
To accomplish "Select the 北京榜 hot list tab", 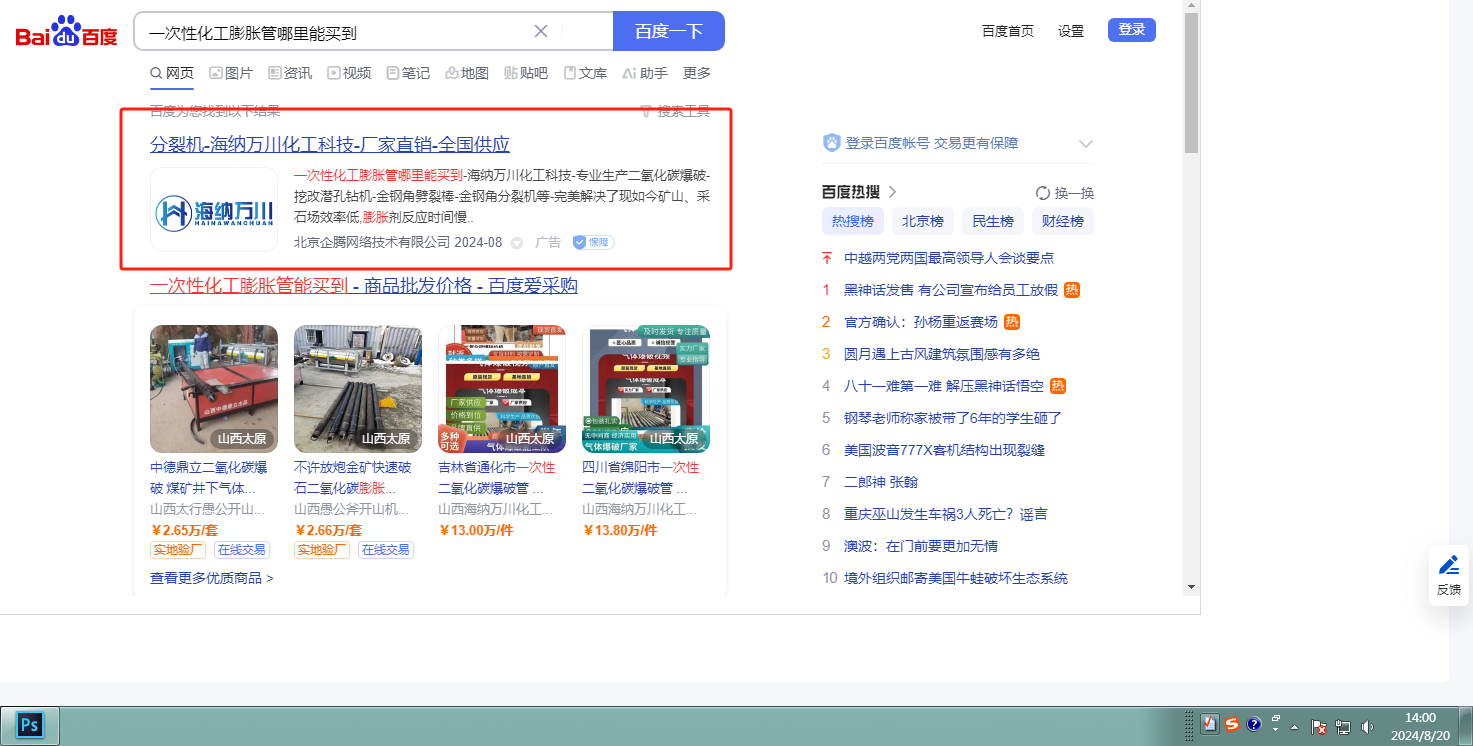I will [x=923, y=221].
